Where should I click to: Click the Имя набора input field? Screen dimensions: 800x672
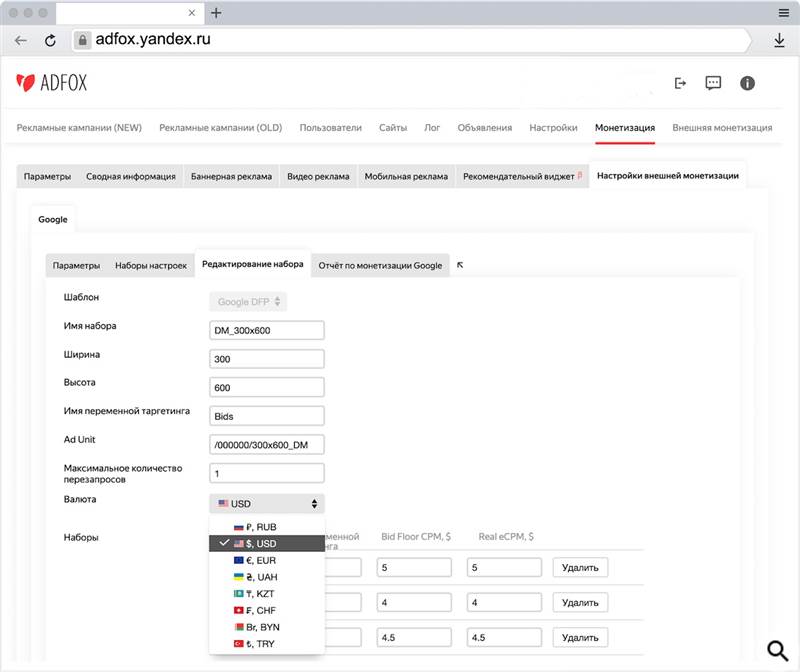coord(267,330)
